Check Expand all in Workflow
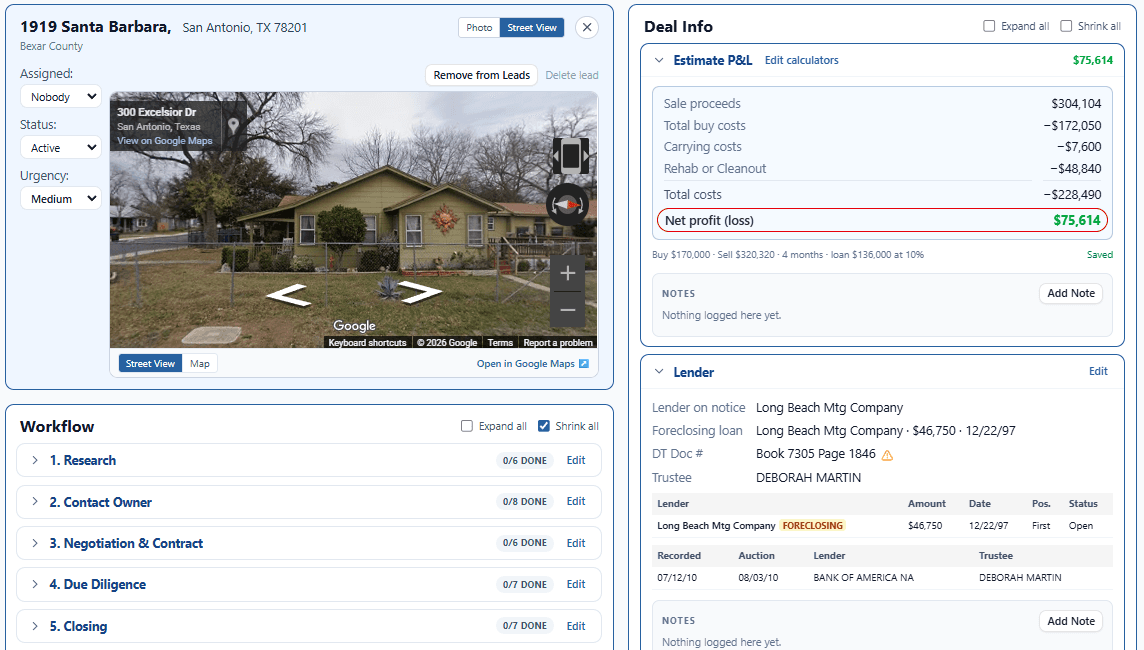 pos(467,426)
